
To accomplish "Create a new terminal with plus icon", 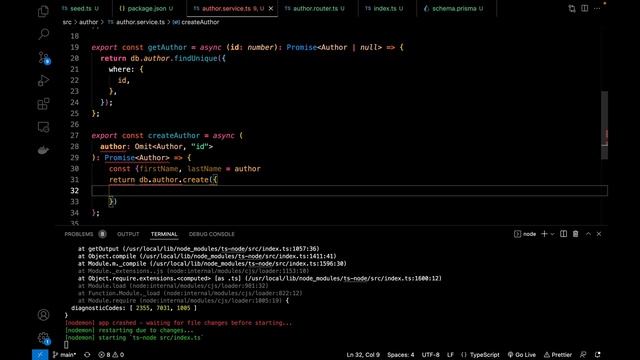I will pos(544,234).
